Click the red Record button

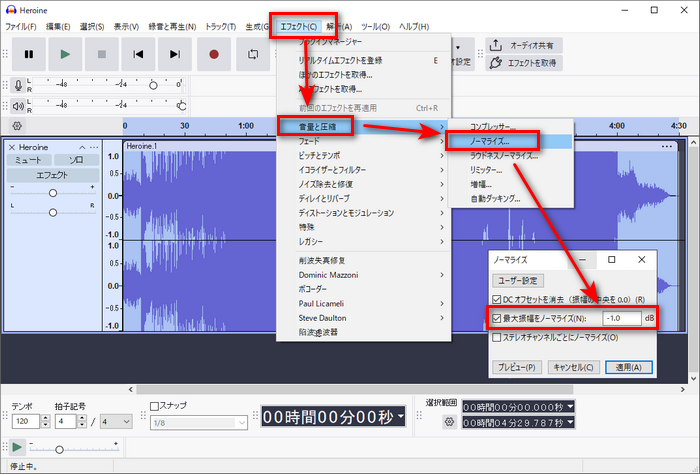pos(213,54)
